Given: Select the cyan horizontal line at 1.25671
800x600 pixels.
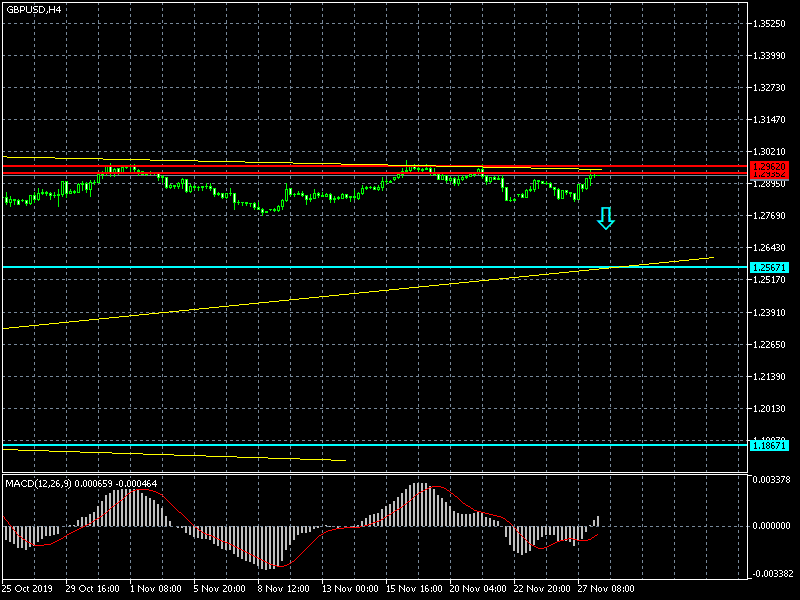Looking at the screenshot, I should point(300,267).
